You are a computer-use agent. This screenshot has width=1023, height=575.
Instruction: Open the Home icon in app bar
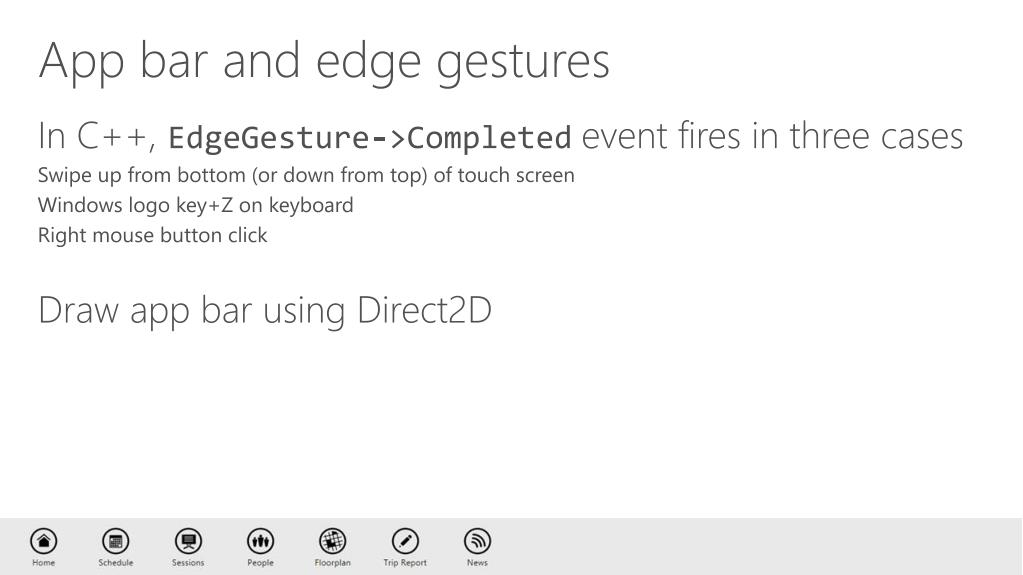44,541
